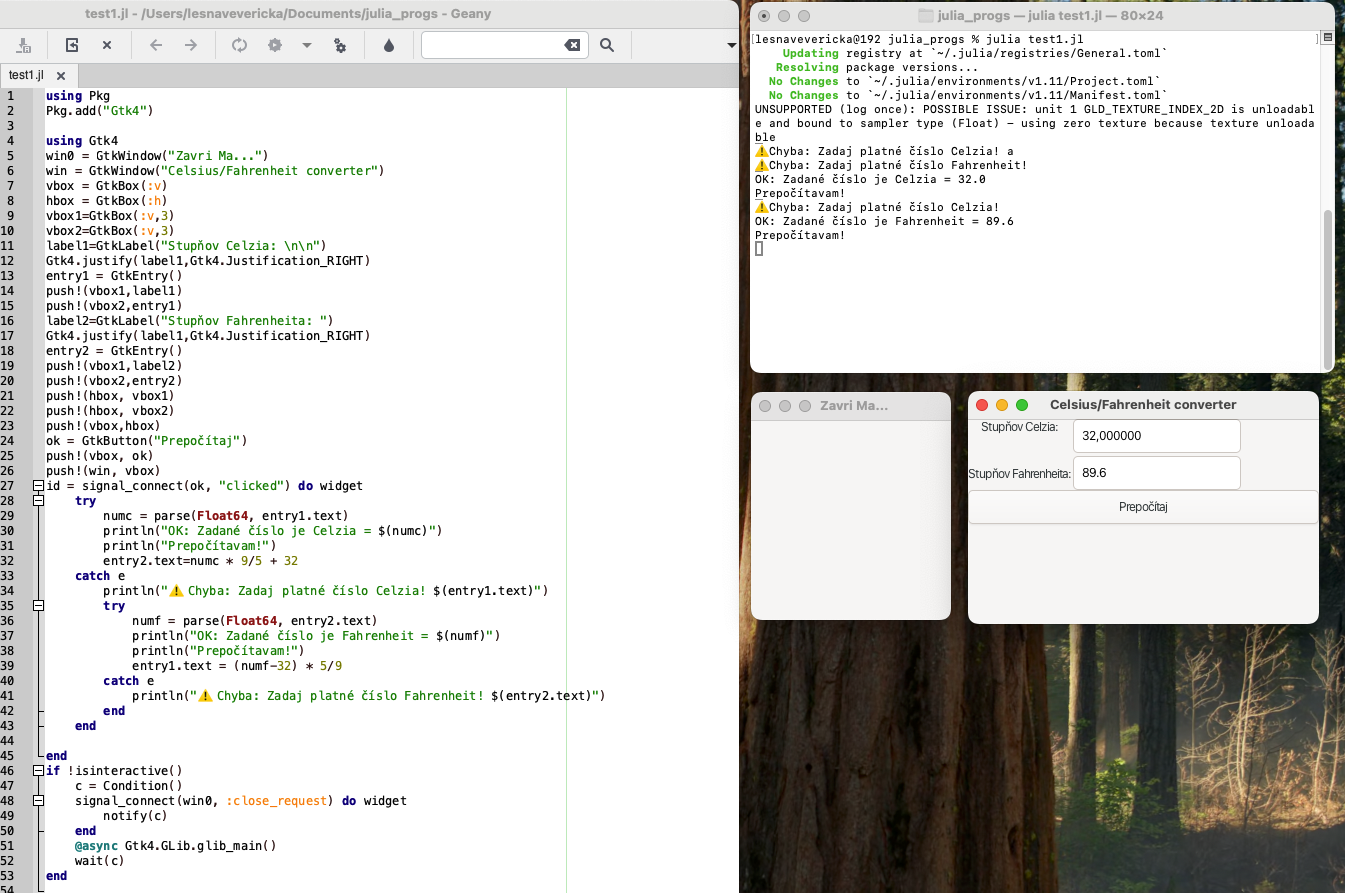Click the Save All toolbar icon
The width and height of the screenshot is (1345, 893).
point(24,45)
